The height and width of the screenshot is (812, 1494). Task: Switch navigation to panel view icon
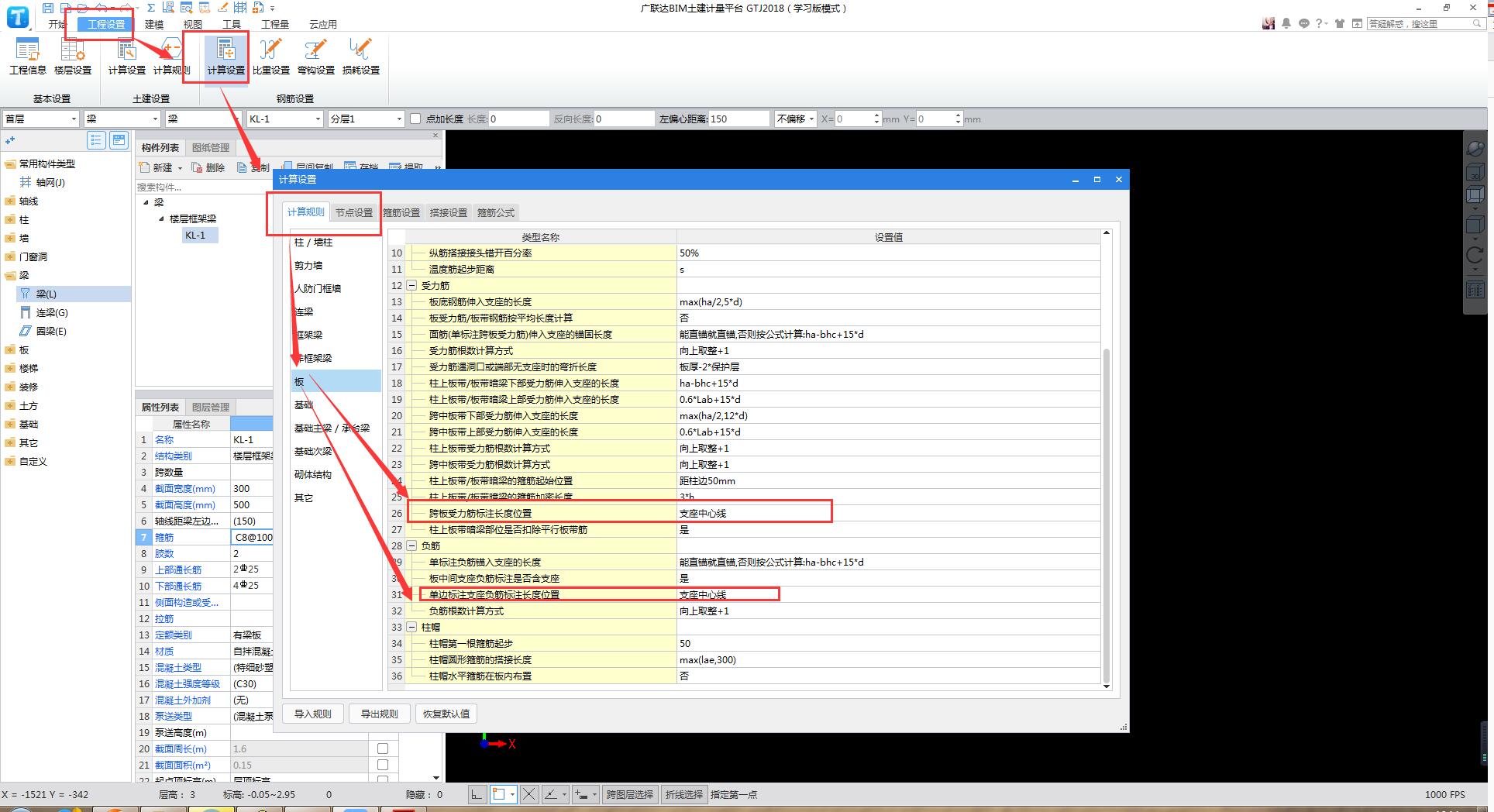pyautogui.click(x=119, y=140)
